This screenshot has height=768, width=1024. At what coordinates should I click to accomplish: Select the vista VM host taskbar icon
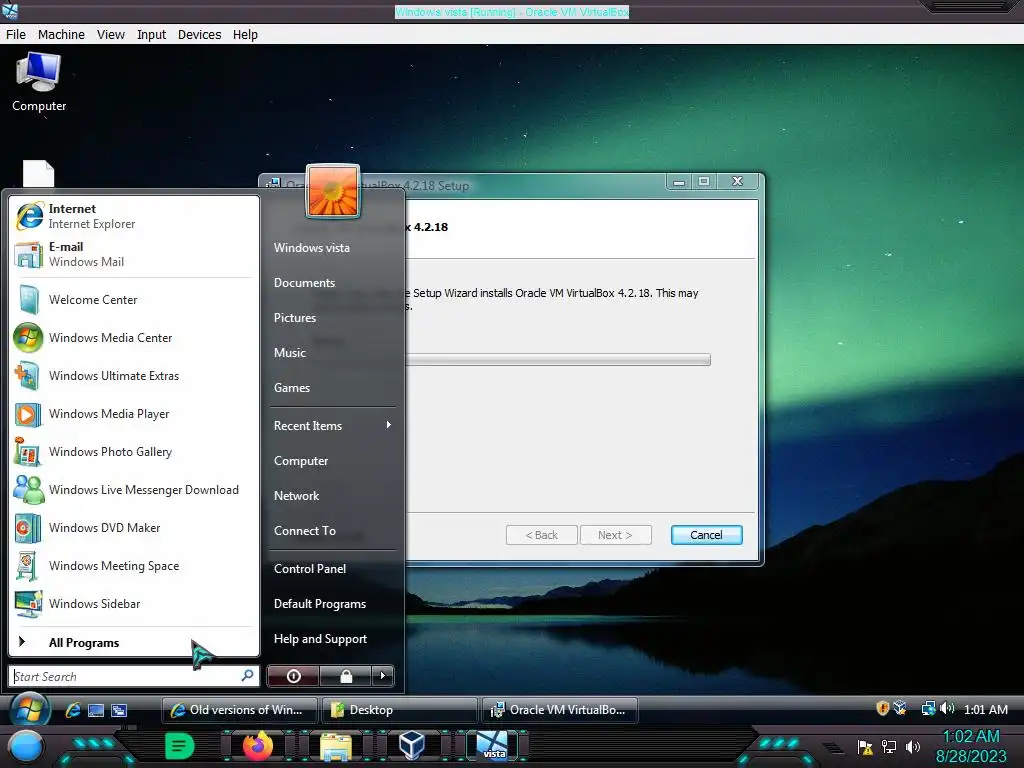[492, 746]
